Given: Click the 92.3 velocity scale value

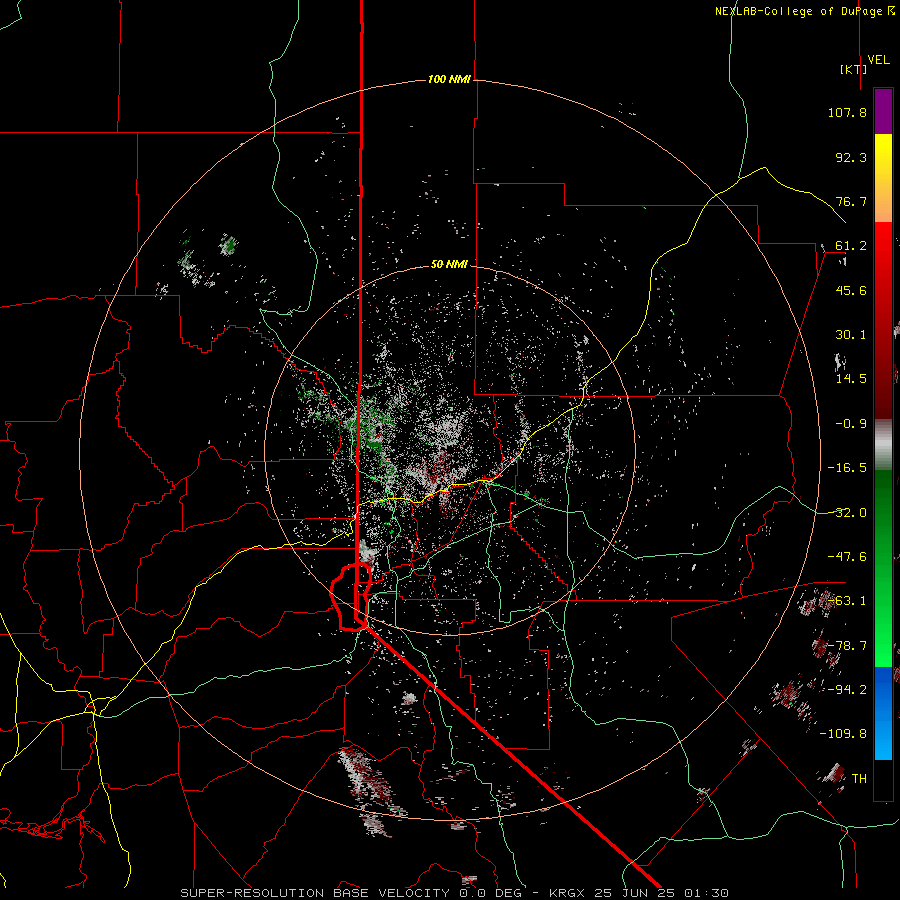Looking at the screenshot, I should coord(851,157).
